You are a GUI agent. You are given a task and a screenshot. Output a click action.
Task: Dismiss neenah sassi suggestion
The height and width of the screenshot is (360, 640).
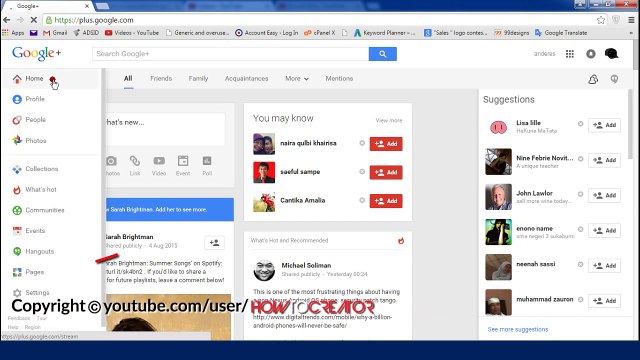[580, 264]
